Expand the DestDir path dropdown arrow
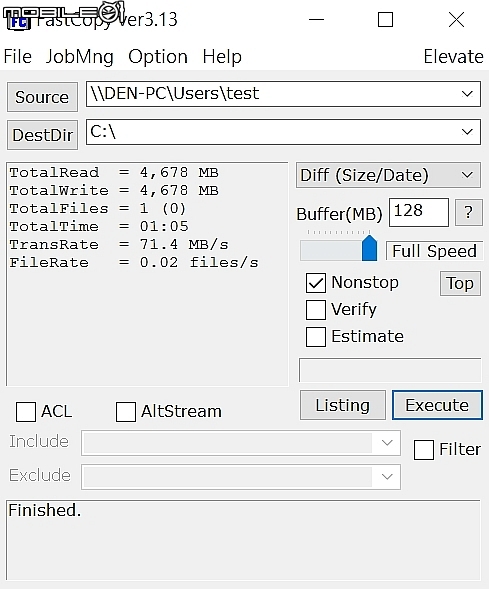Image resolution: width=489 pixels, height=589 pixels. pyautogui.click(x=467, y=132)
